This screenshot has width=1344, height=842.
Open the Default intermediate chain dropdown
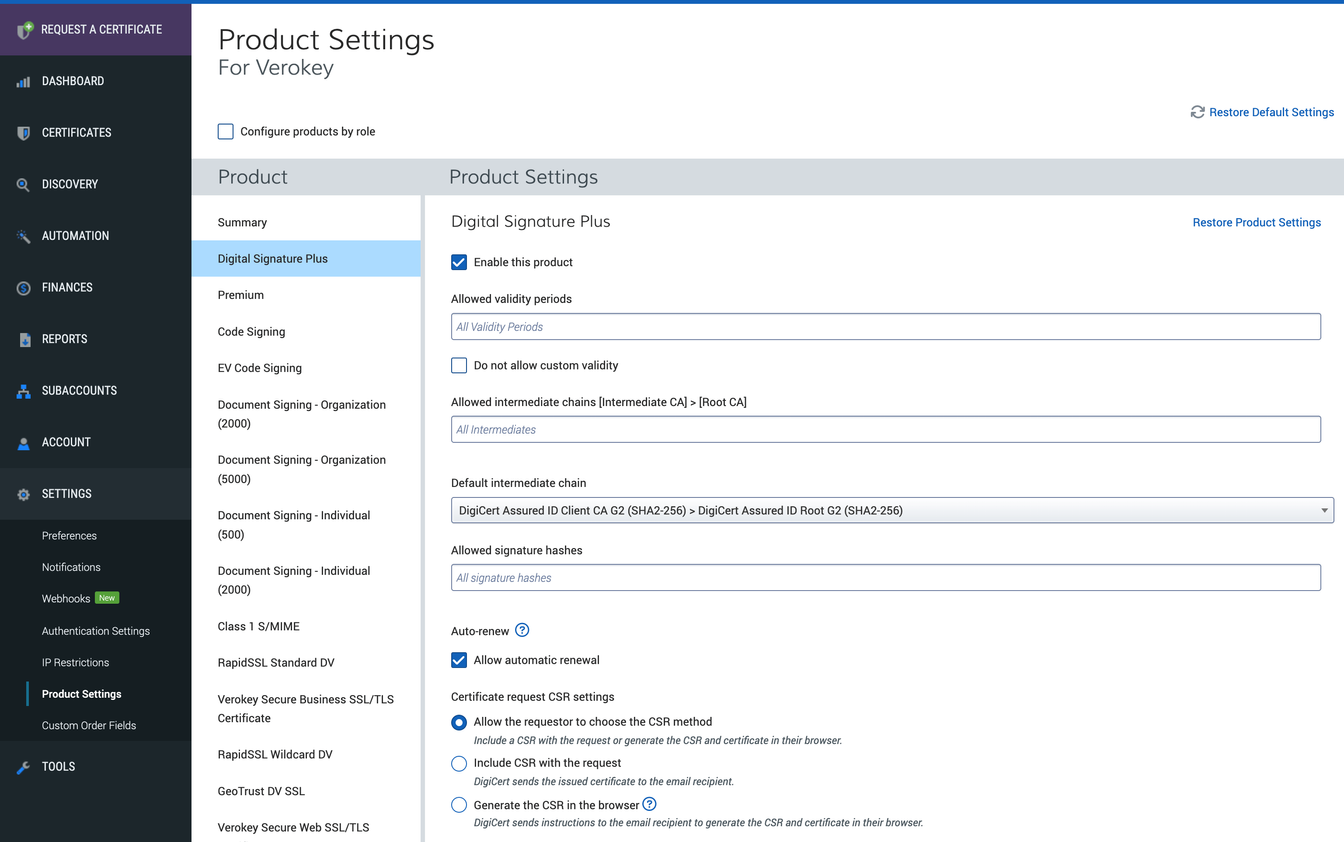click(890, 510)
